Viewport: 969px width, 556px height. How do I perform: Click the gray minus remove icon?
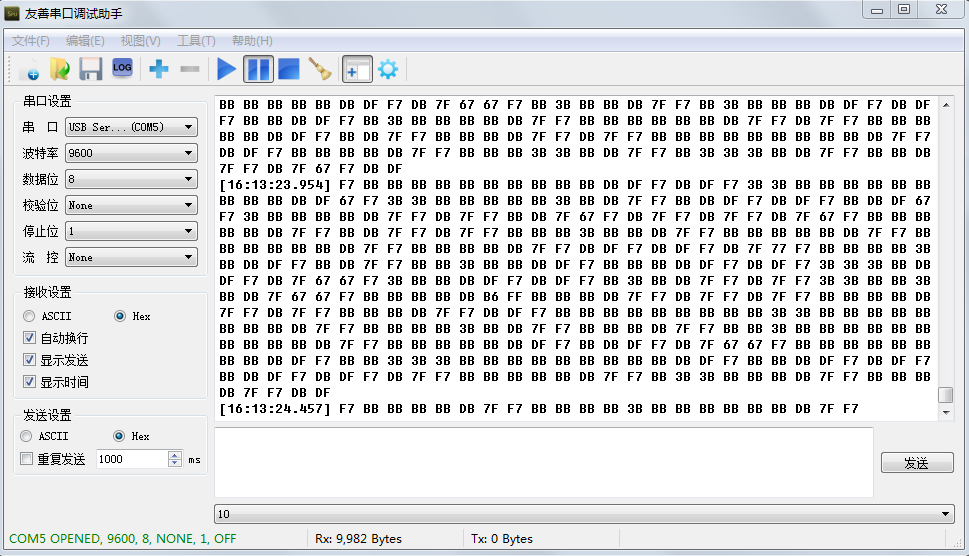[x=190, y=69]
